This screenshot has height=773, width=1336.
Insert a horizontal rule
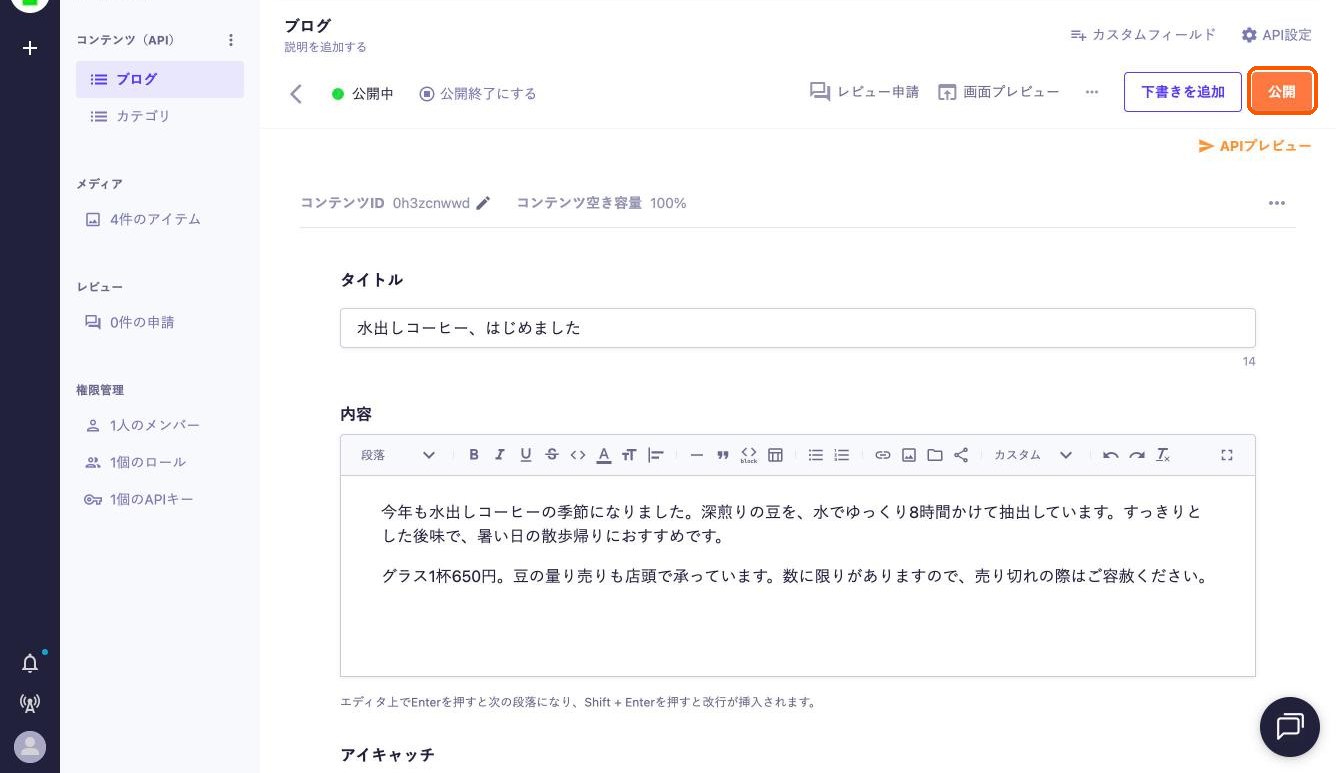click(697, 455)
